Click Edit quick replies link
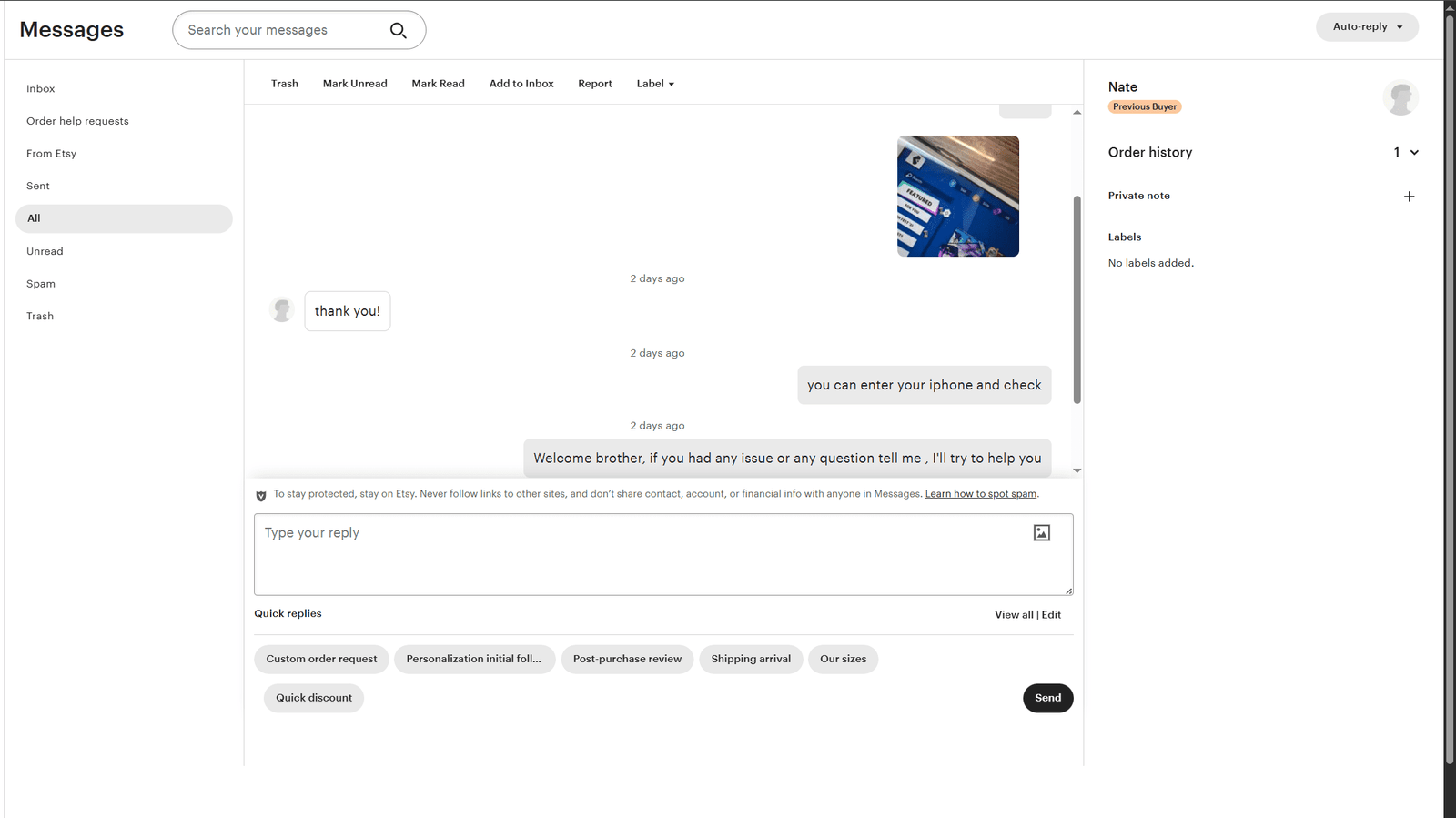1456x818 pixels. point(1051,615)
